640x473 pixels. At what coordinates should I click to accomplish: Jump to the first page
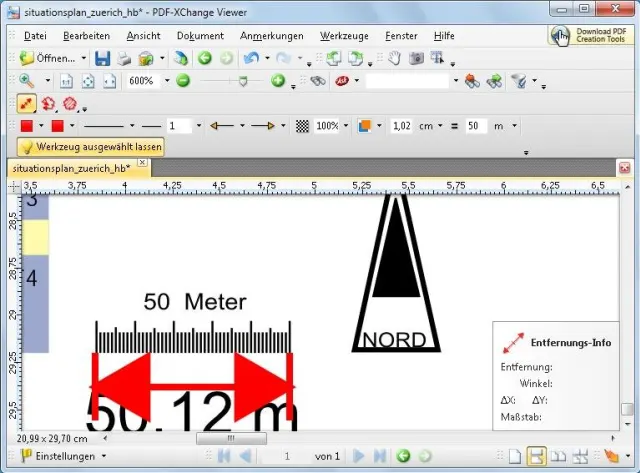coord(224,456)
